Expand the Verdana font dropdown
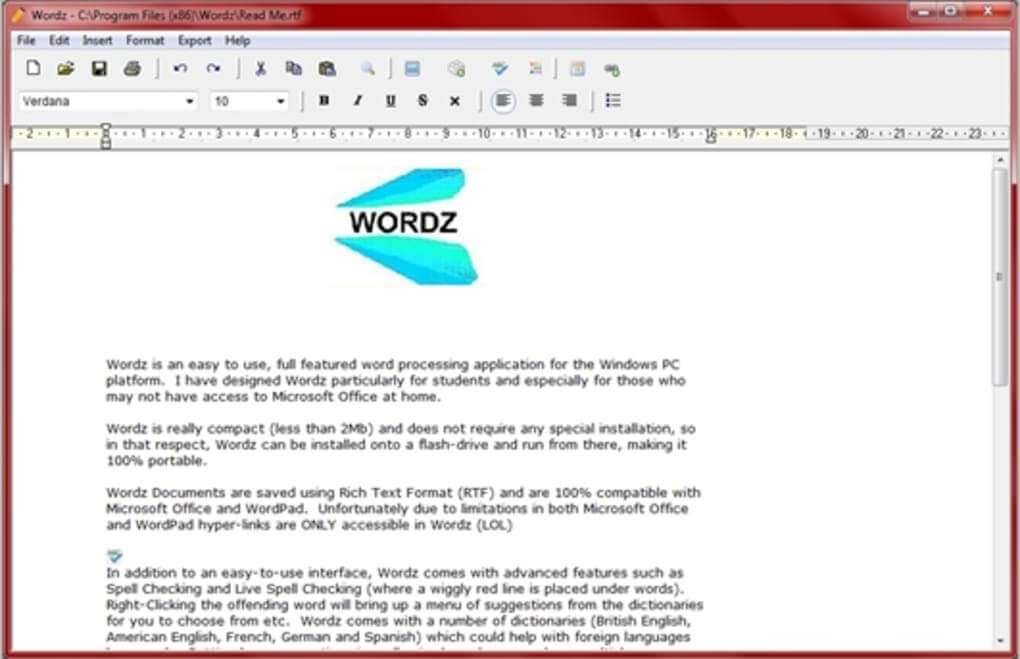This screenshot has height=659, width=1020. [x=190, y=101]
